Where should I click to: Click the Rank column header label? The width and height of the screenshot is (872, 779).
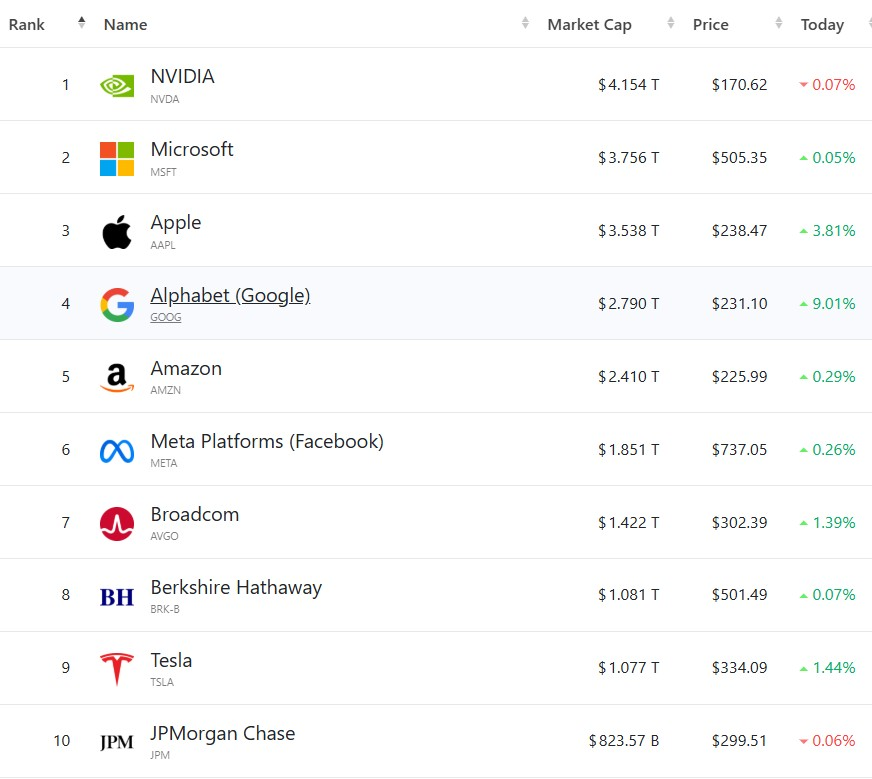pyautogui.click(x=27, y=24)
